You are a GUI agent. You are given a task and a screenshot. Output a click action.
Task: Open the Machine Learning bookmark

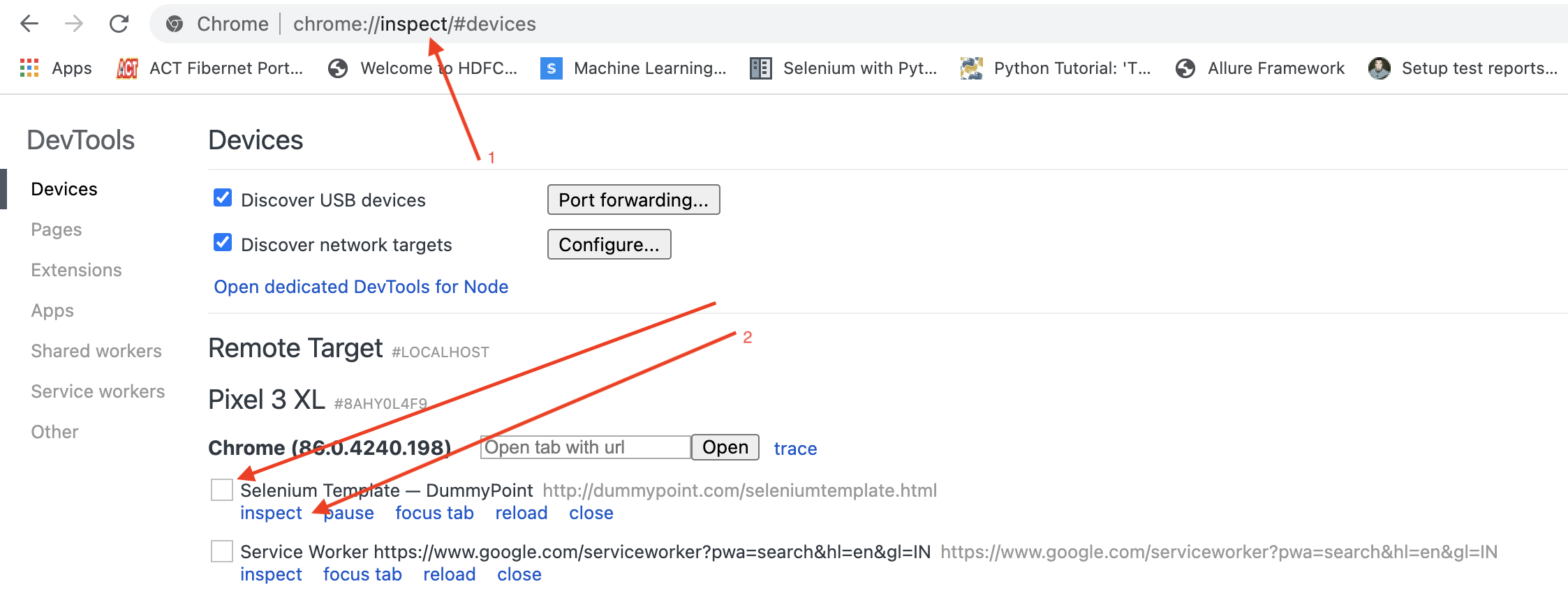[x=634, y=68]
